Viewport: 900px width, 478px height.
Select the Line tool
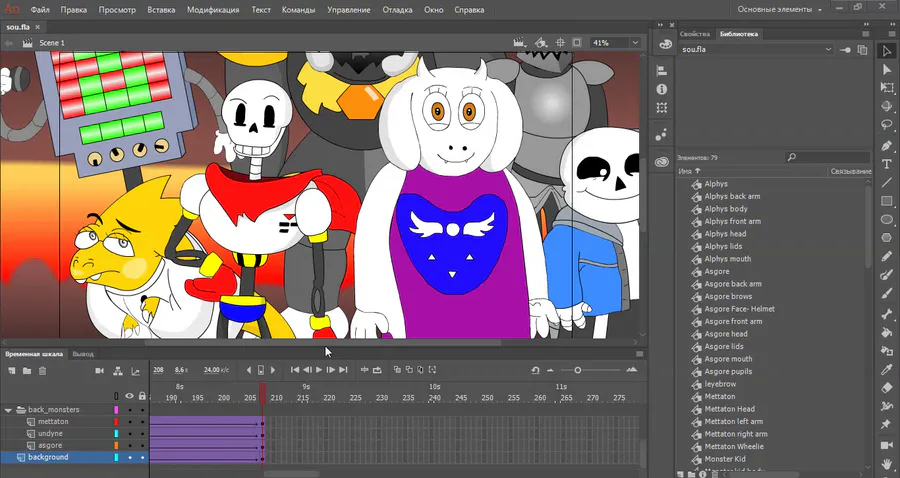tap(887, 183)
